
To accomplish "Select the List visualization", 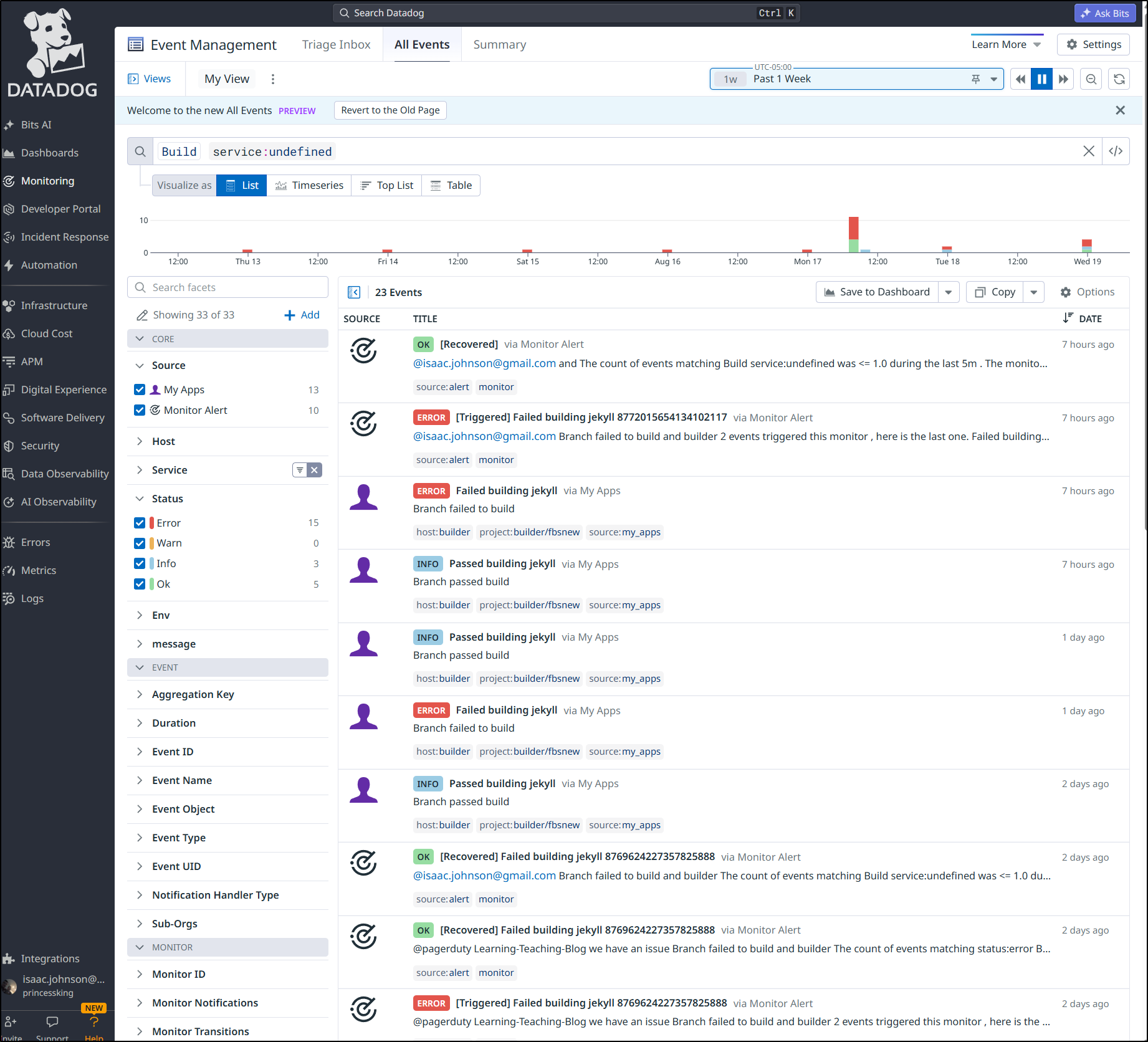I will tap(242, 185).
